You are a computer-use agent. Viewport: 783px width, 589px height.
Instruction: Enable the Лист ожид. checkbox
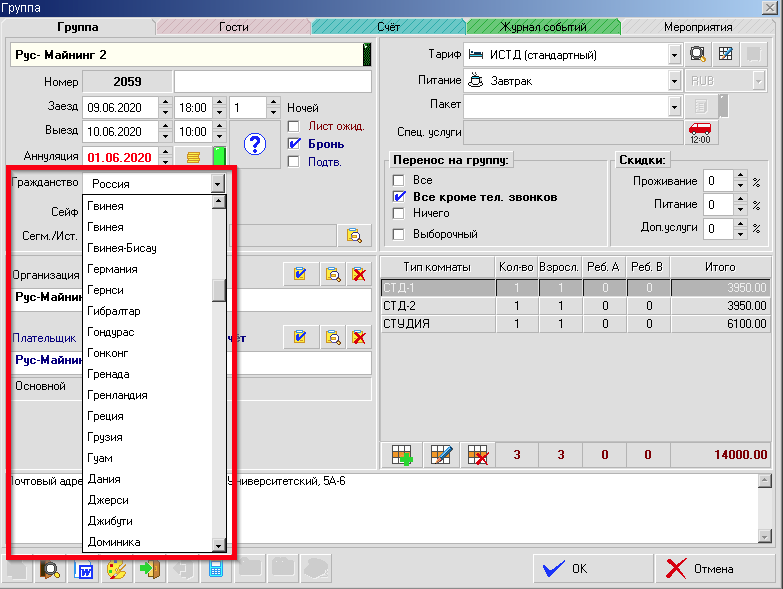pos(294,126)
